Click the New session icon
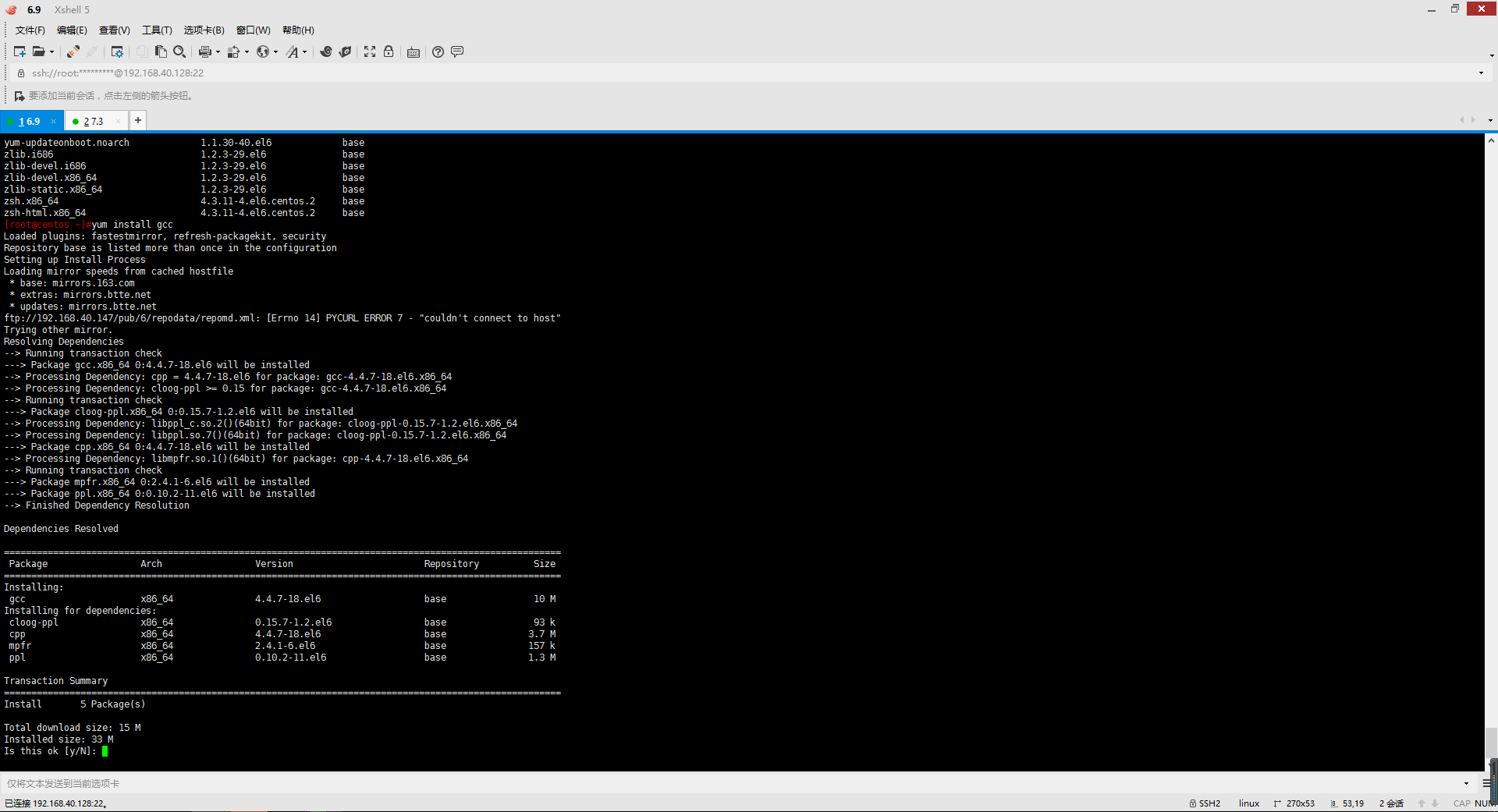 20,51
